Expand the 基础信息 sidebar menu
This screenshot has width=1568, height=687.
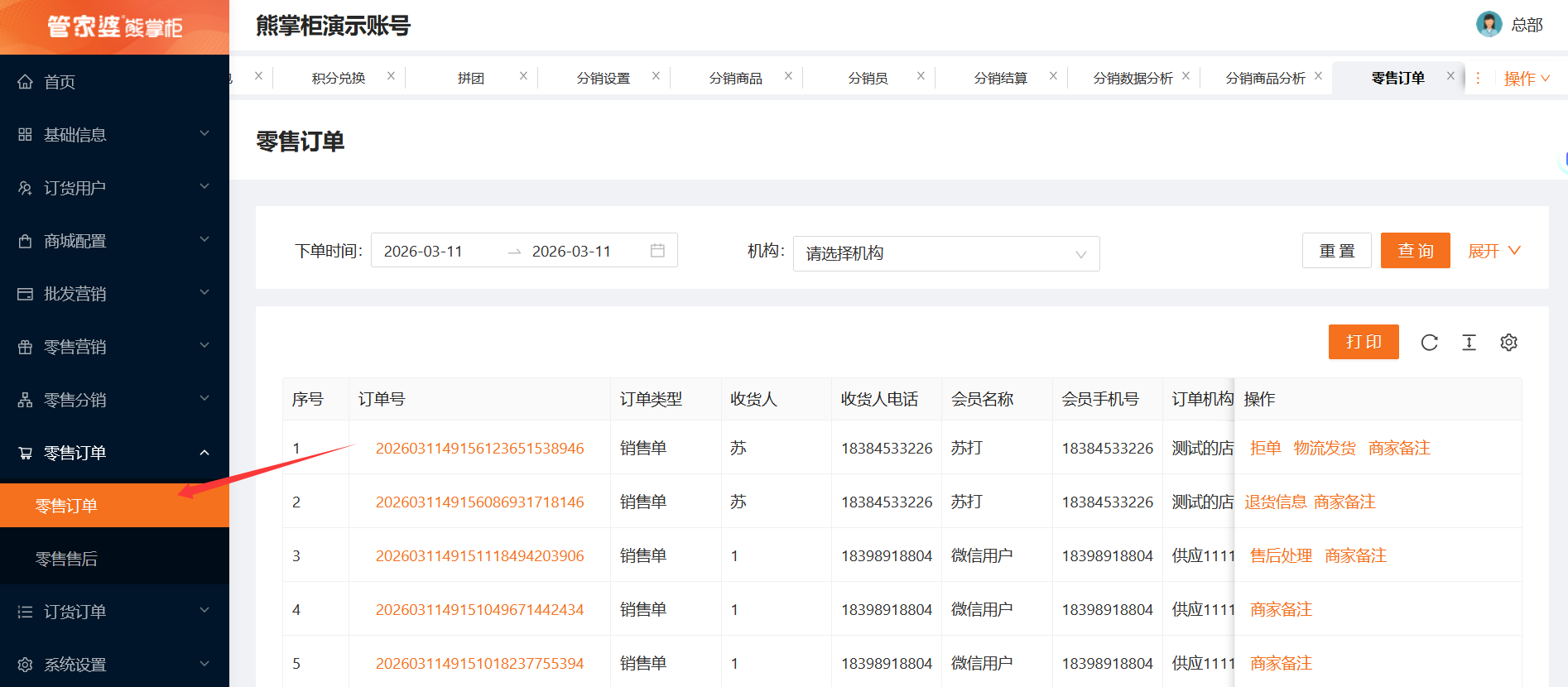114,135
